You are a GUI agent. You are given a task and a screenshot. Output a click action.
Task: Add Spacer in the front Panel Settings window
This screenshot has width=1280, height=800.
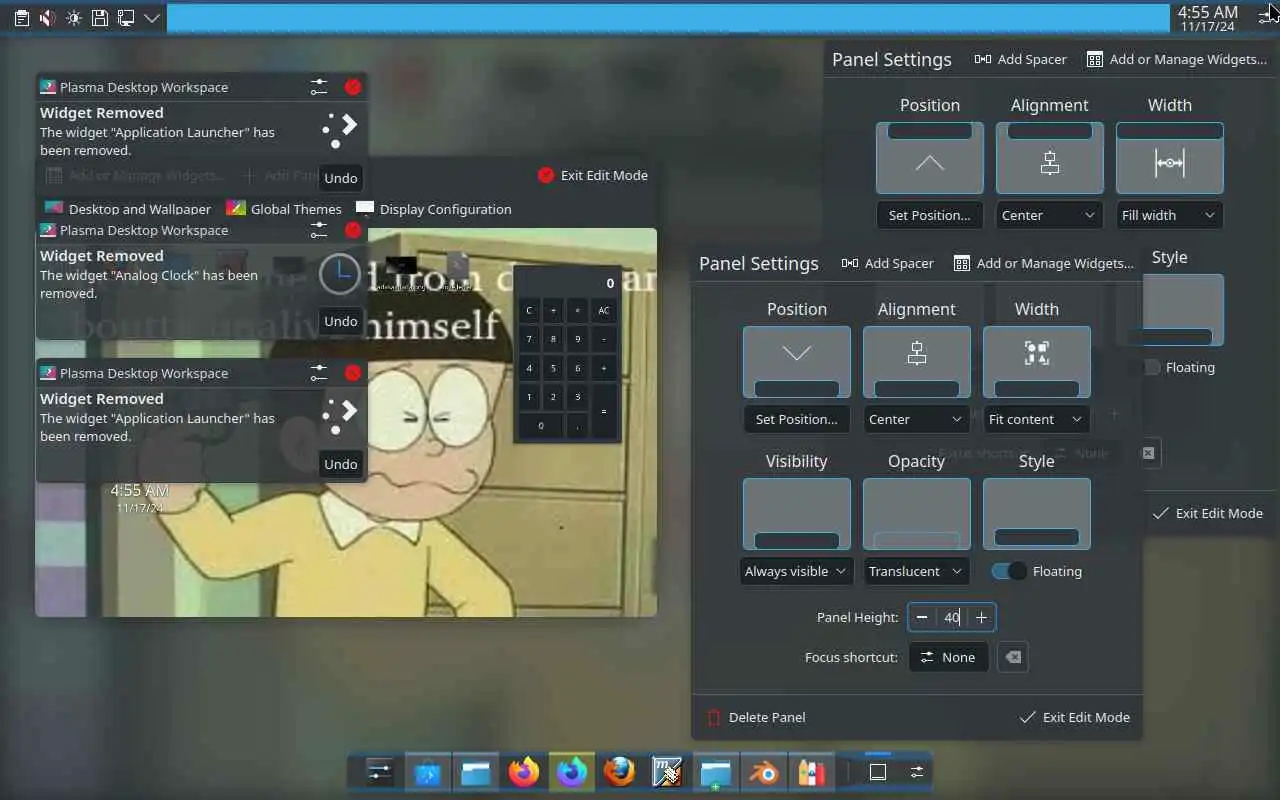pyautogui.click(x=887, y=263)
